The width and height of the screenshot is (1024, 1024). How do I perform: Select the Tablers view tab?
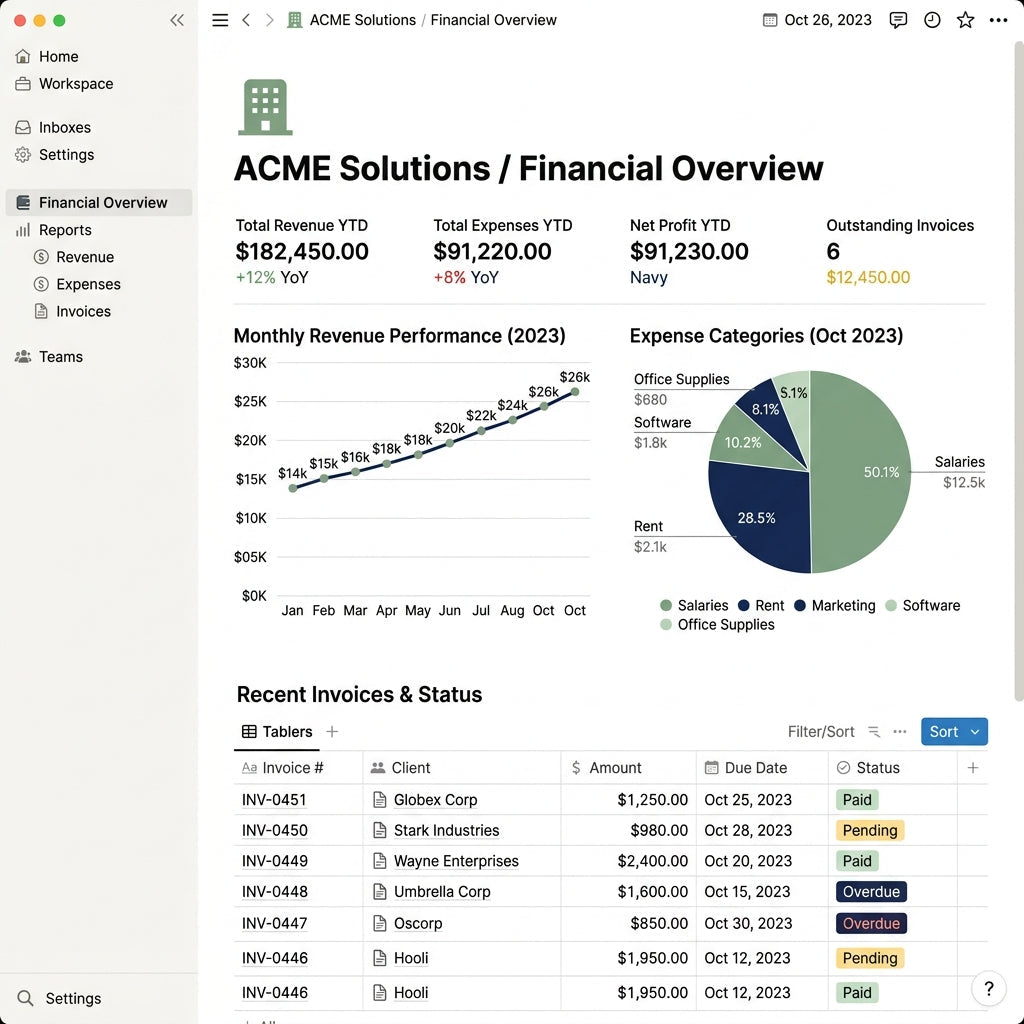click(277, 732)
